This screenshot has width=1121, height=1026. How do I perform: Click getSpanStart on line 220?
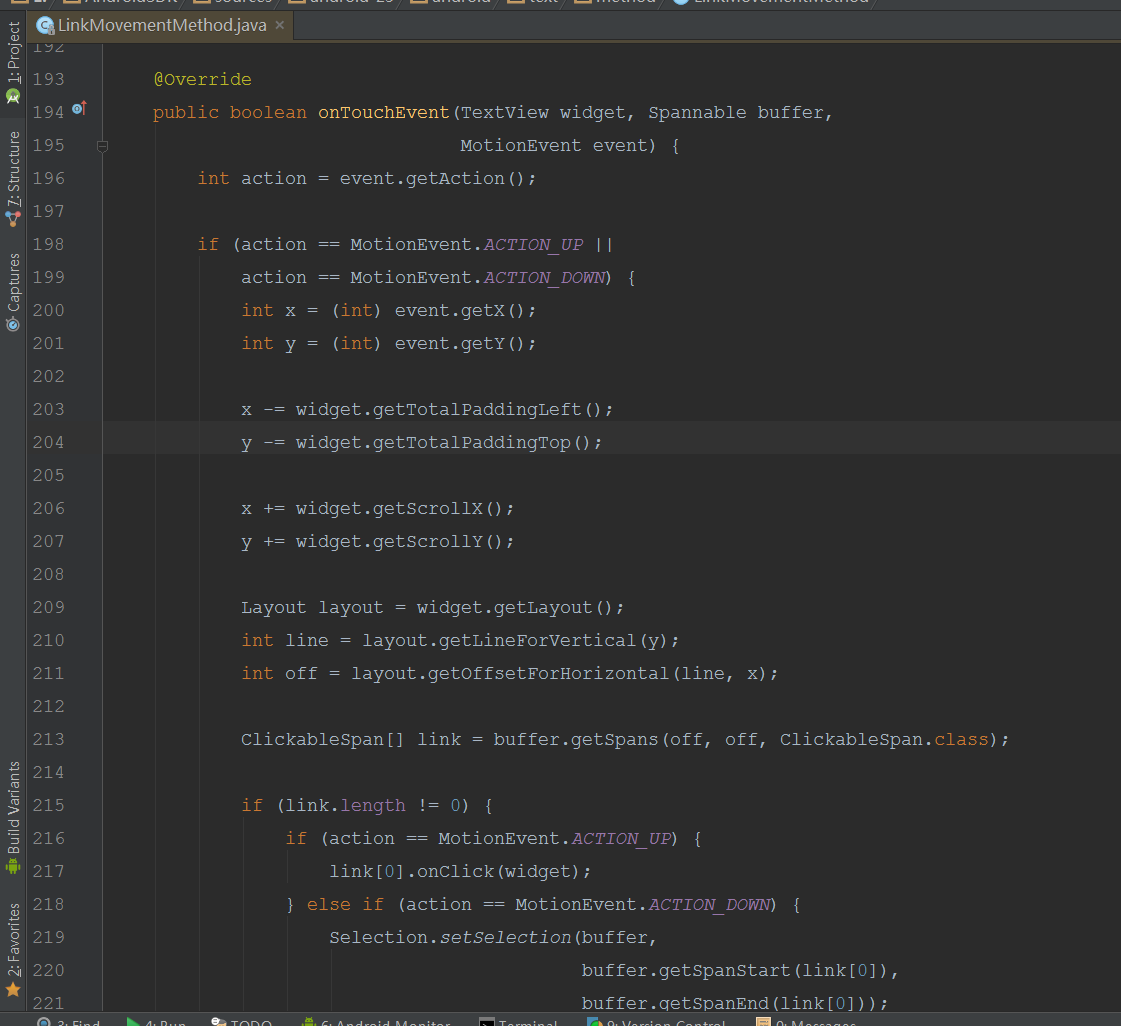tap(724, 970)
